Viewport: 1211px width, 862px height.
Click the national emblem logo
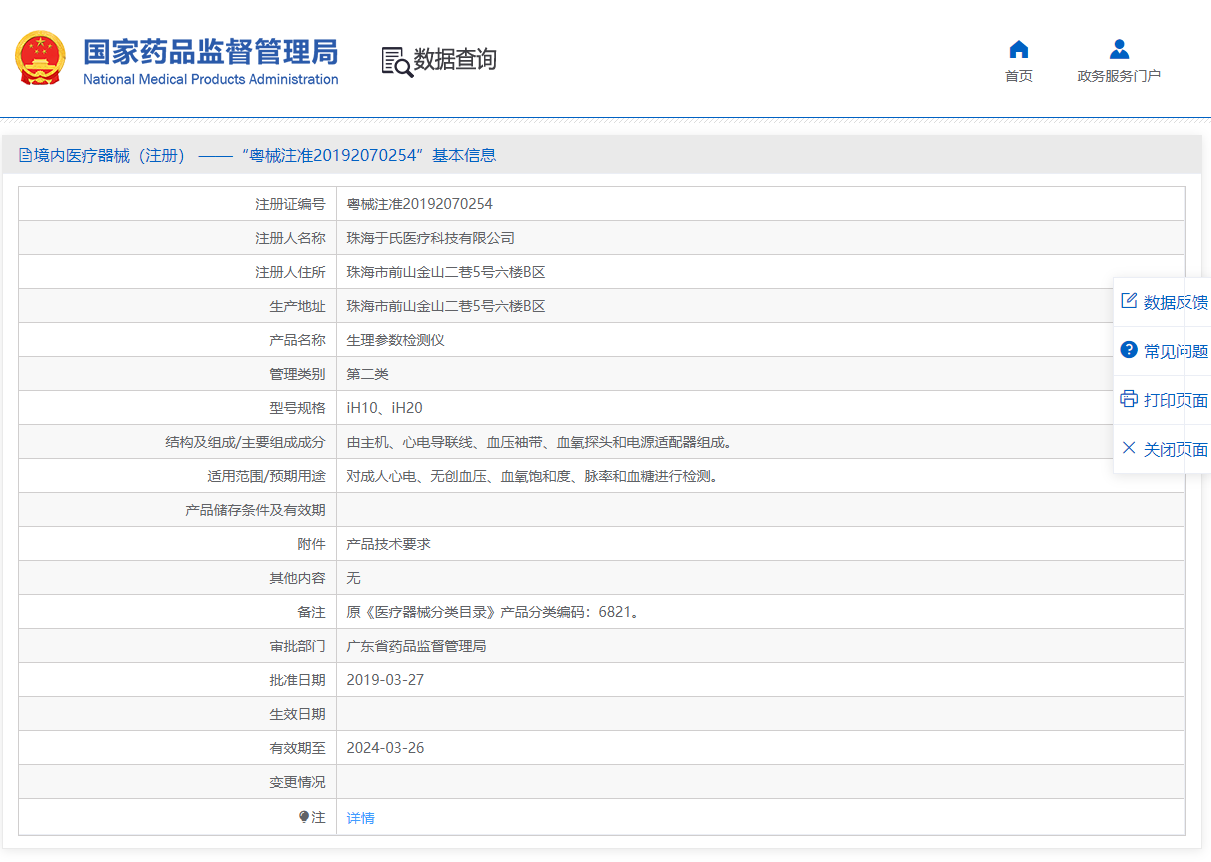pyautogui.click(x=40, y=58)
